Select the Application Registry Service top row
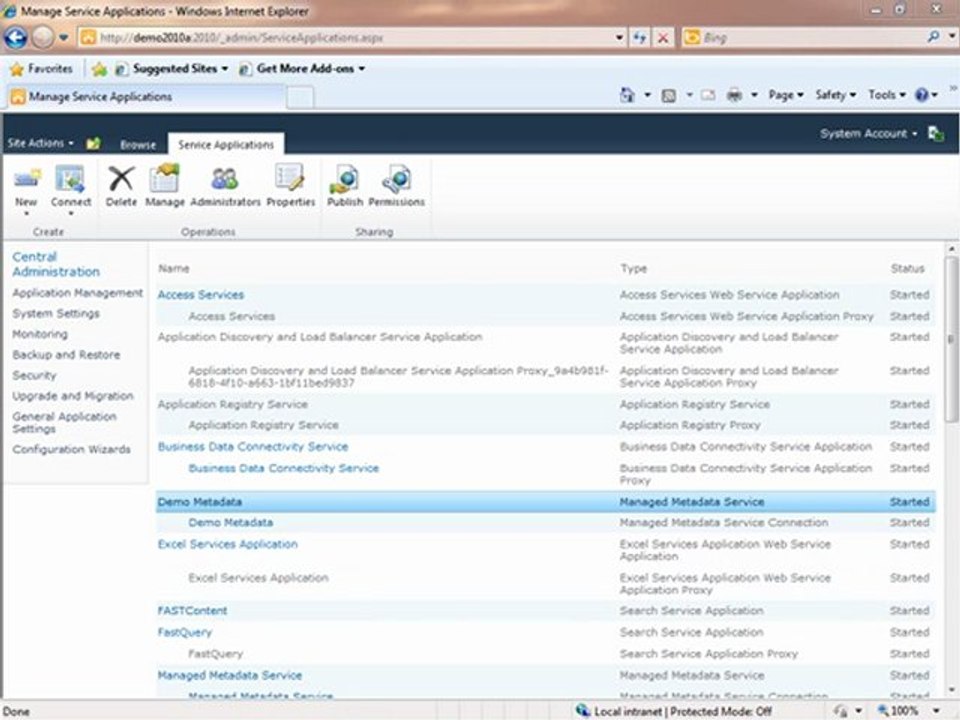960x720 pixels. (546, 404)
